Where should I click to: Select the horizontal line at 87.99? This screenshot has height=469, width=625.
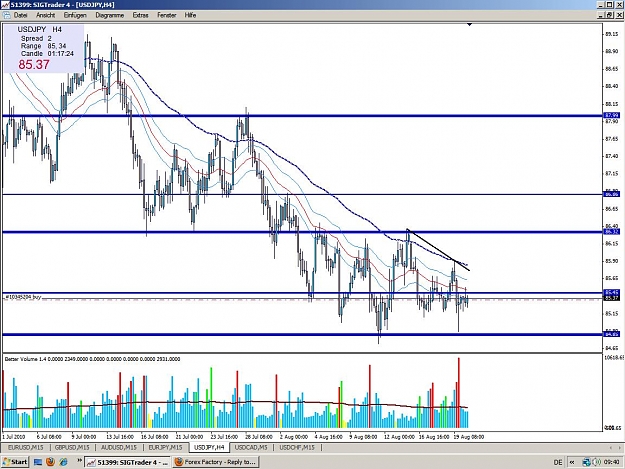click(x=303, y=116)
